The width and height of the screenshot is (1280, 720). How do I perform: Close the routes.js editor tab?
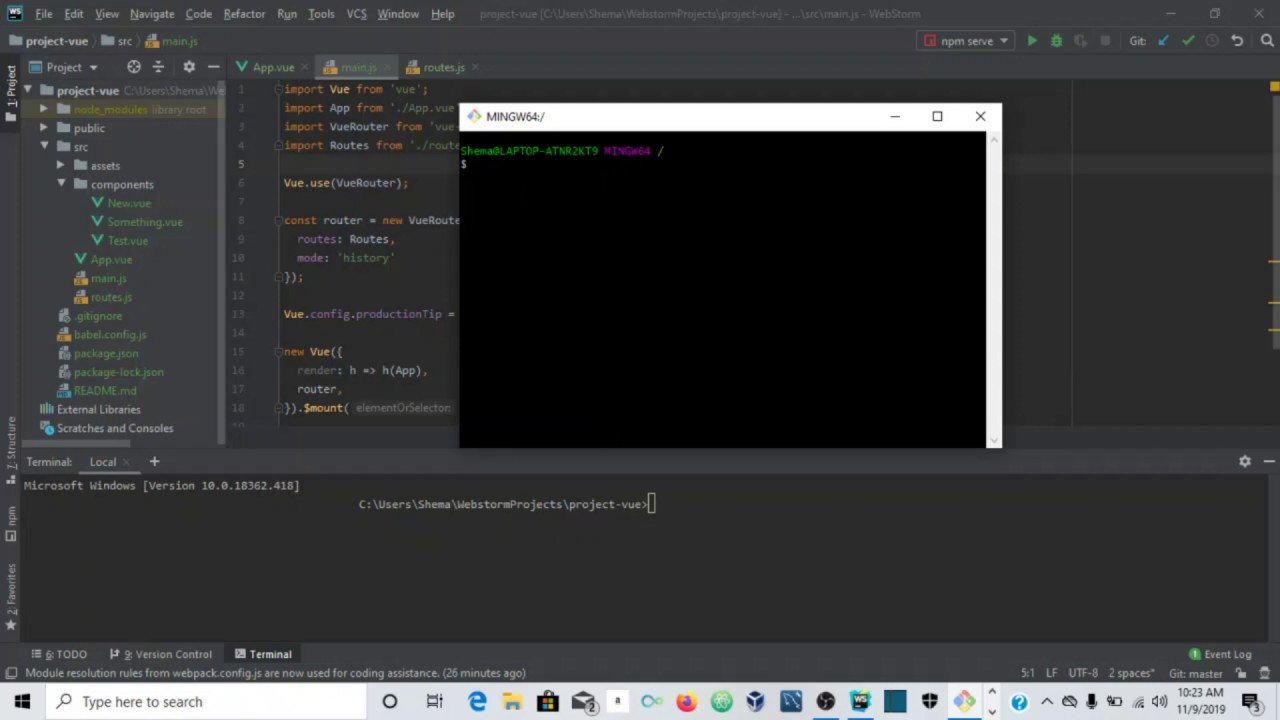pos(475,68)
